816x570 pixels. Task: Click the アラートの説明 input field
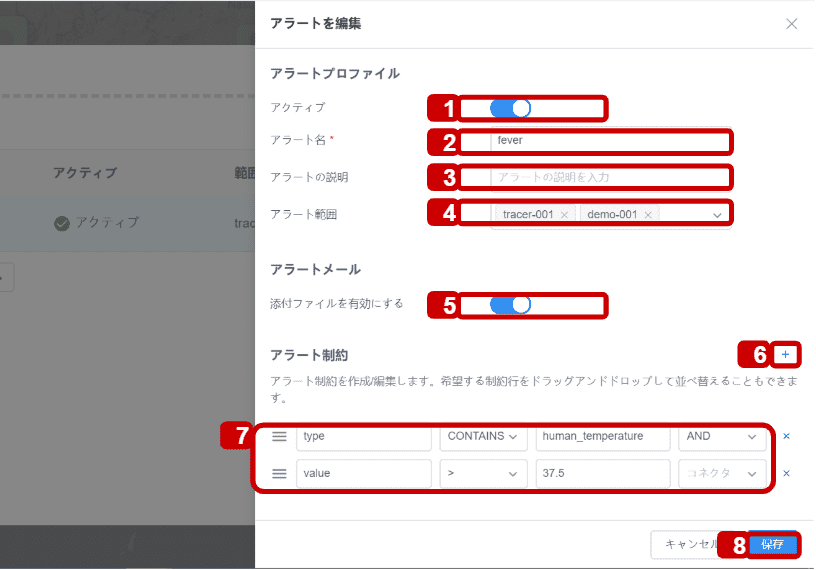[610, 177]
